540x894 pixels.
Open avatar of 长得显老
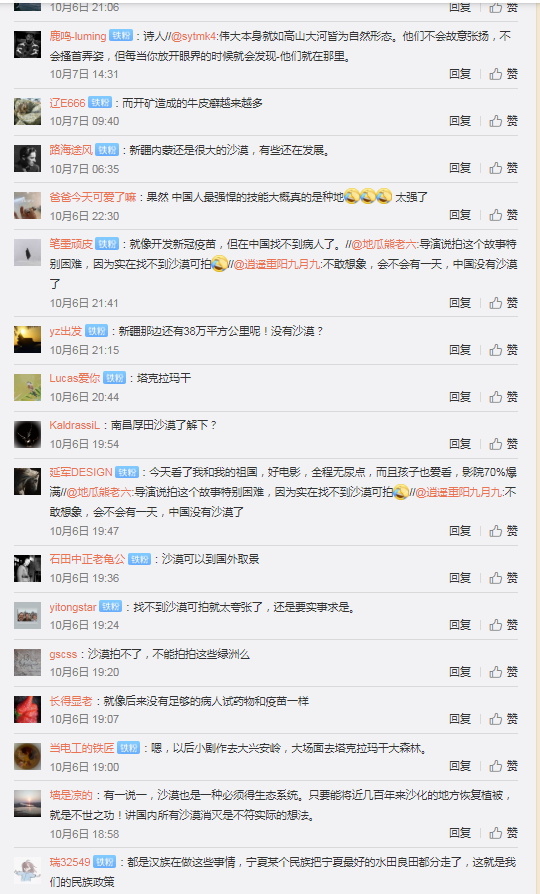point(27,709)
